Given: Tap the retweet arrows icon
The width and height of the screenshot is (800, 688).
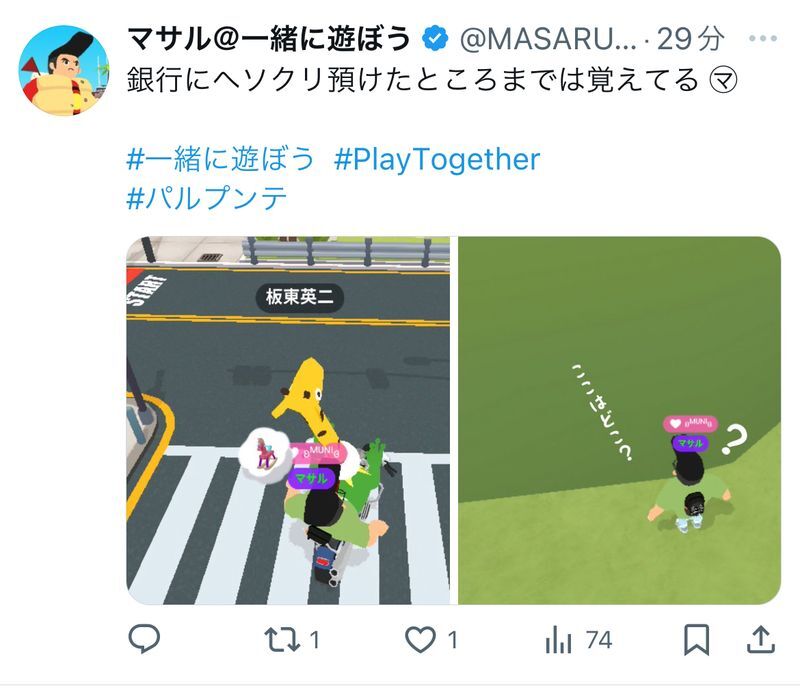Looking at the screenshot, I should (x=282, y=640).
